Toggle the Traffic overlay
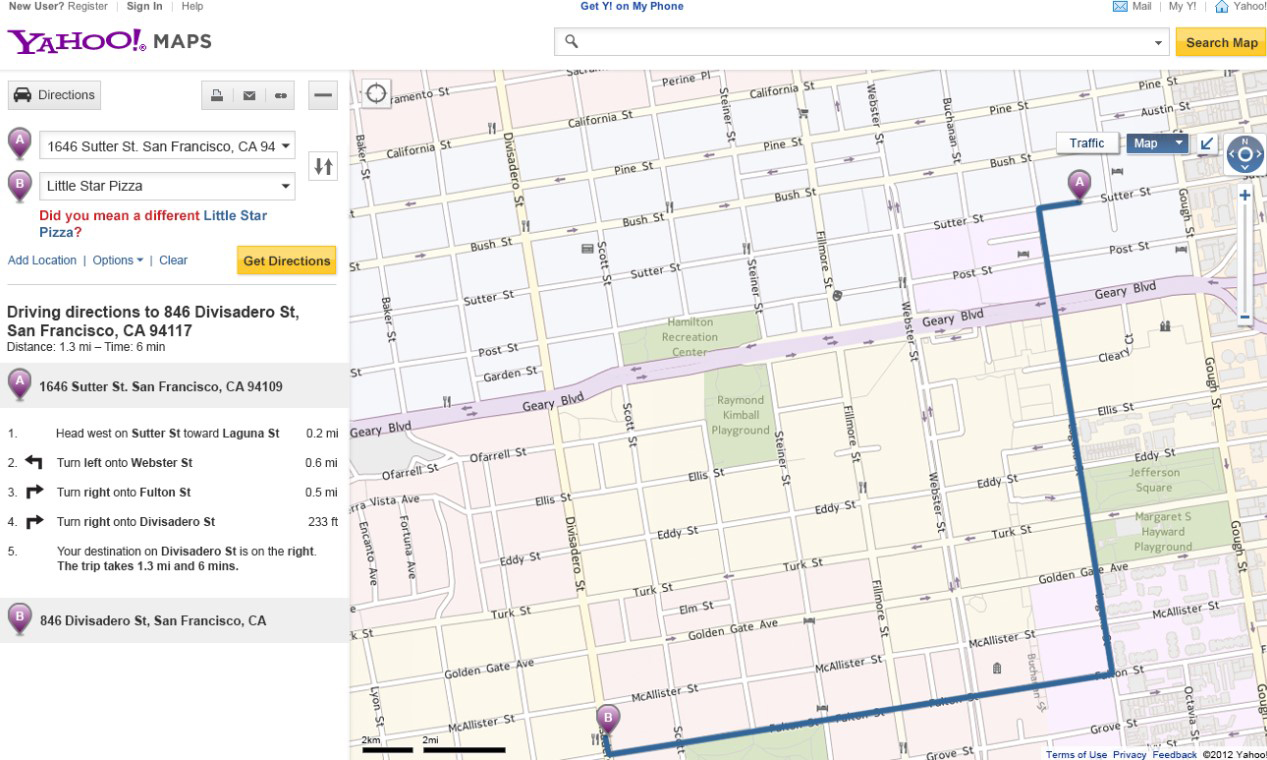 pyautogui.click(x=1086, y=144)
